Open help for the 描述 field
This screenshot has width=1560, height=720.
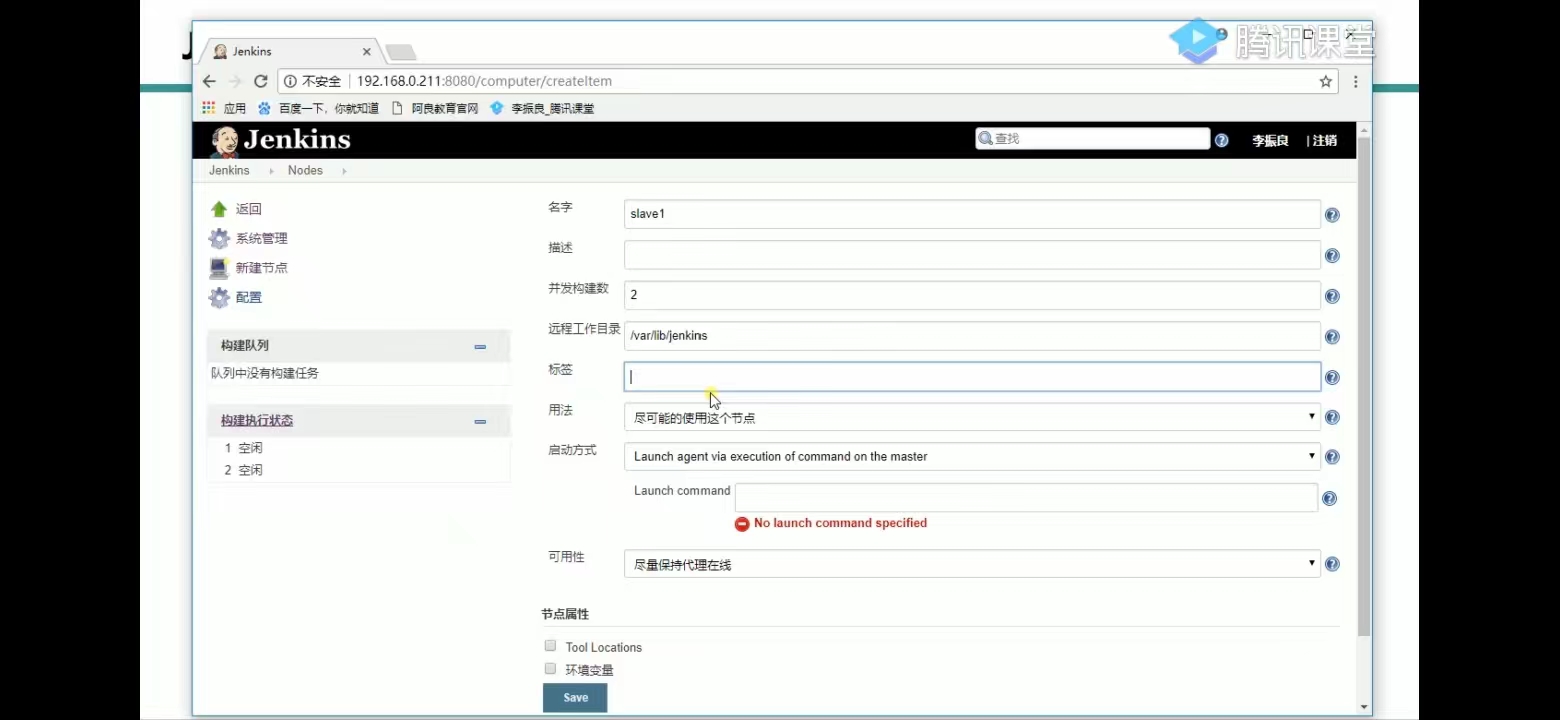[x=1332, y=256]
